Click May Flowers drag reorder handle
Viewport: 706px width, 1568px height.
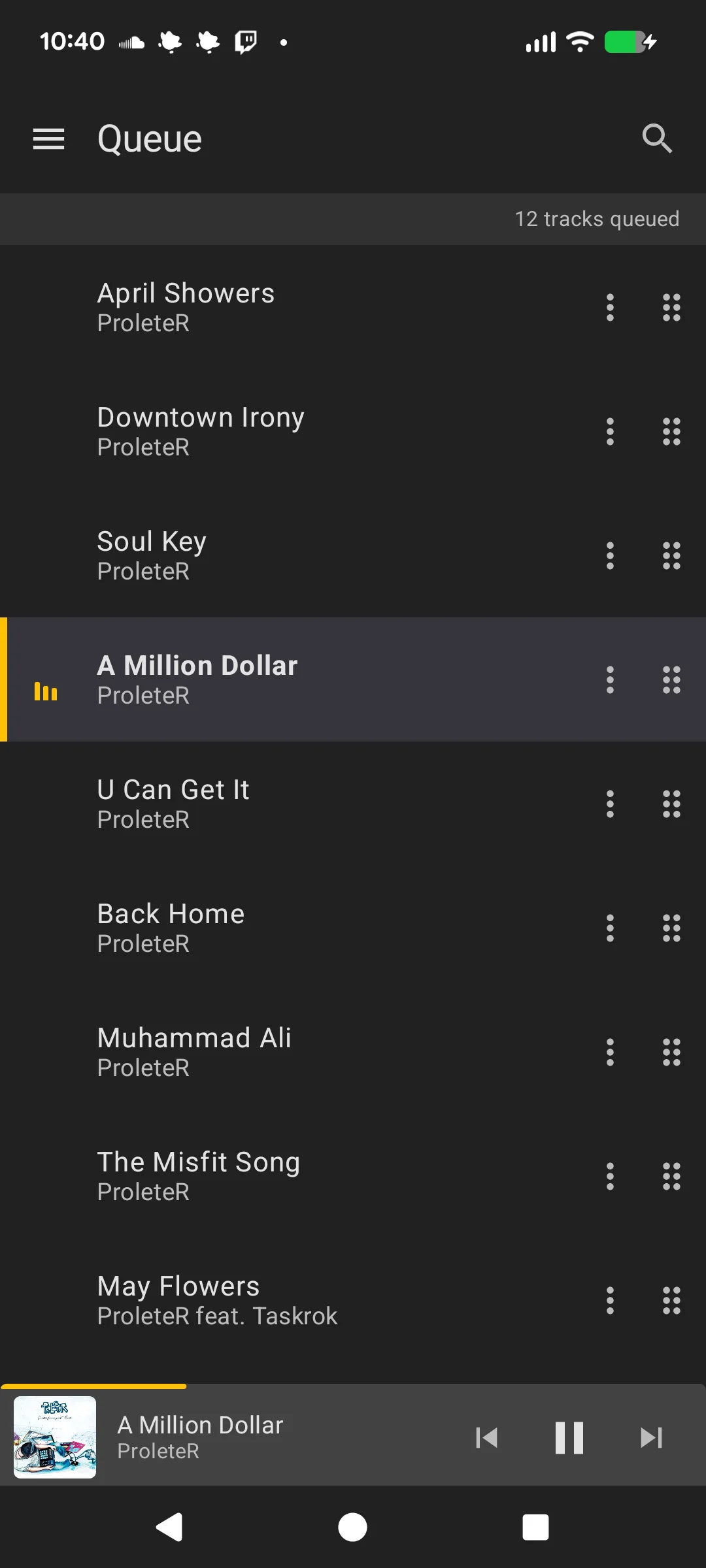[671, 1300]
